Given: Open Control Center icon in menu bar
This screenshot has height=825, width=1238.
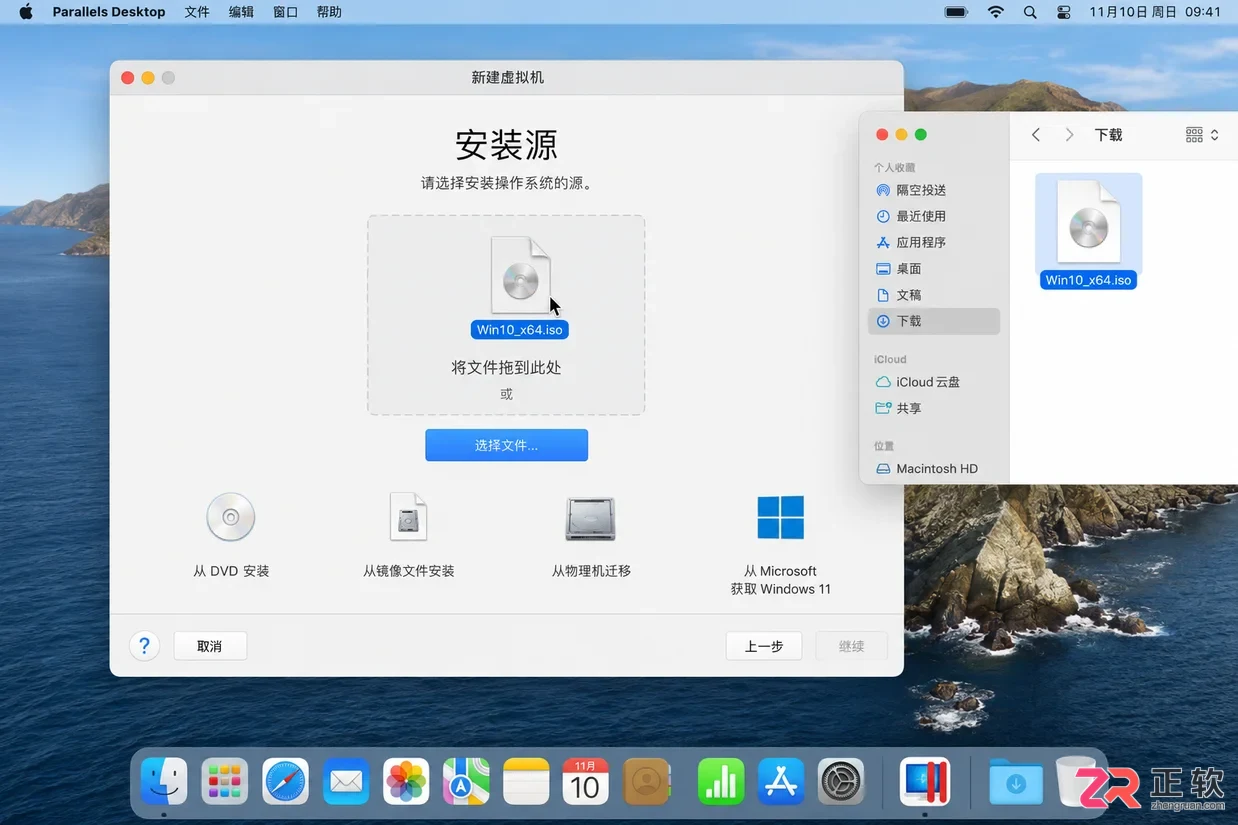Looking at the screenshot, I should pyautogui.click(x=1063, y=12).
